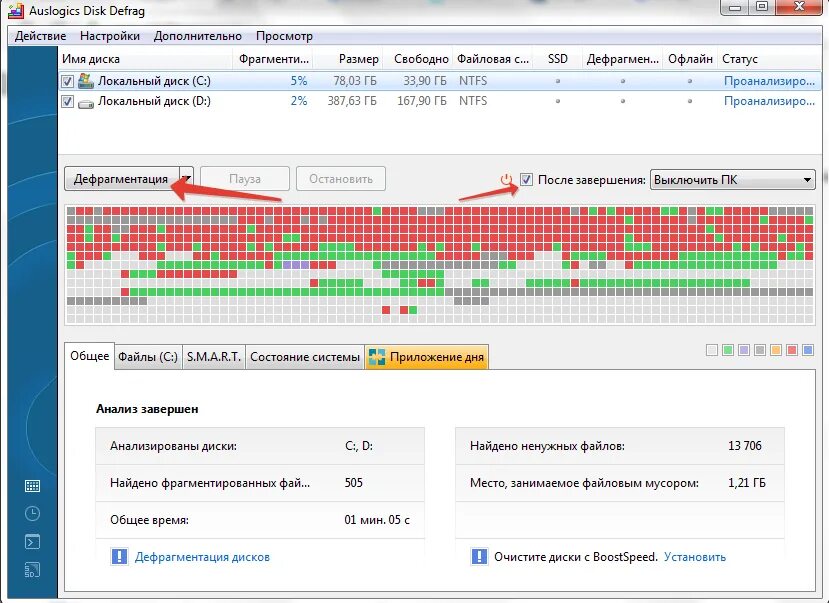829x603 pixels.
Task: Click the 5% fragmentation value for disk C:
Action: pyautogui.click(x=299, y=81)
